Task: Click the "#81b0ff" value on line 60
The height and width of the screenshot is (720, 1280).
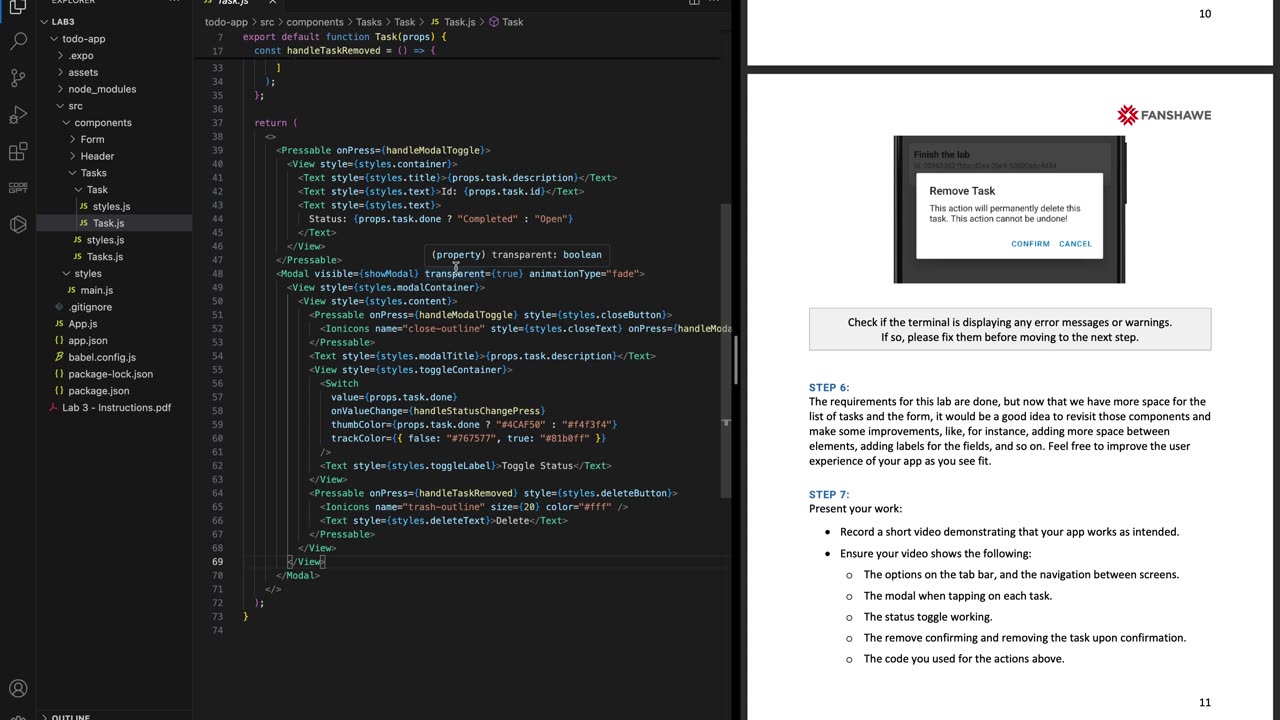Action: [568, 438]
